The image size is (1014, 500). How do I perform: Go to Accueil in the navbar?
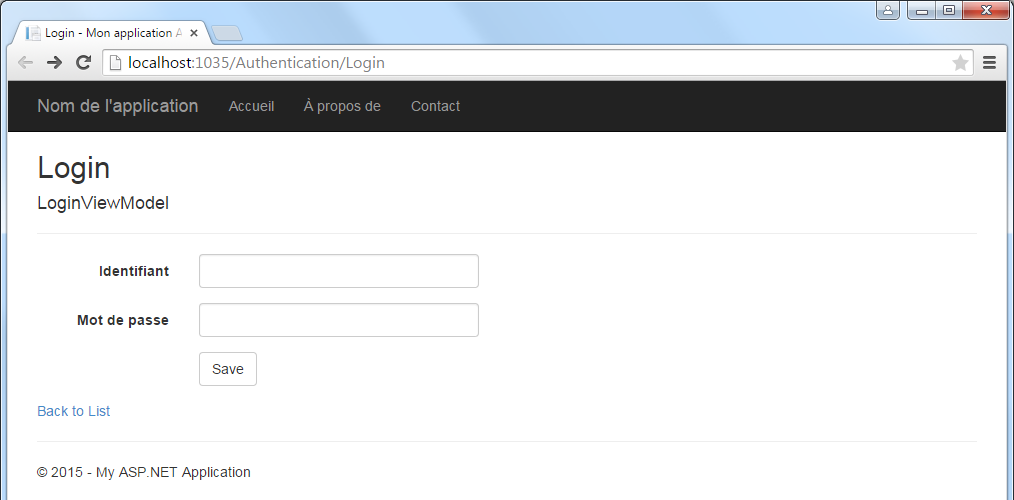tap(252, 106)
